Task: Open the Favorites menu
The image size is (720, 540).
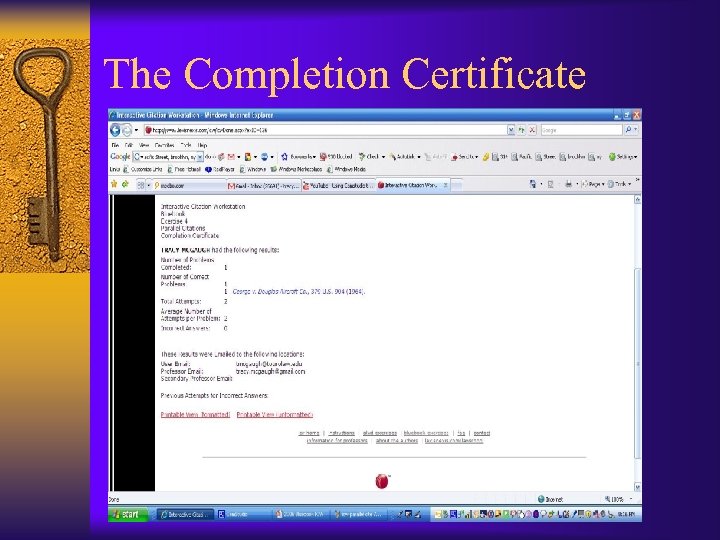Action: [x=164, y=145]
